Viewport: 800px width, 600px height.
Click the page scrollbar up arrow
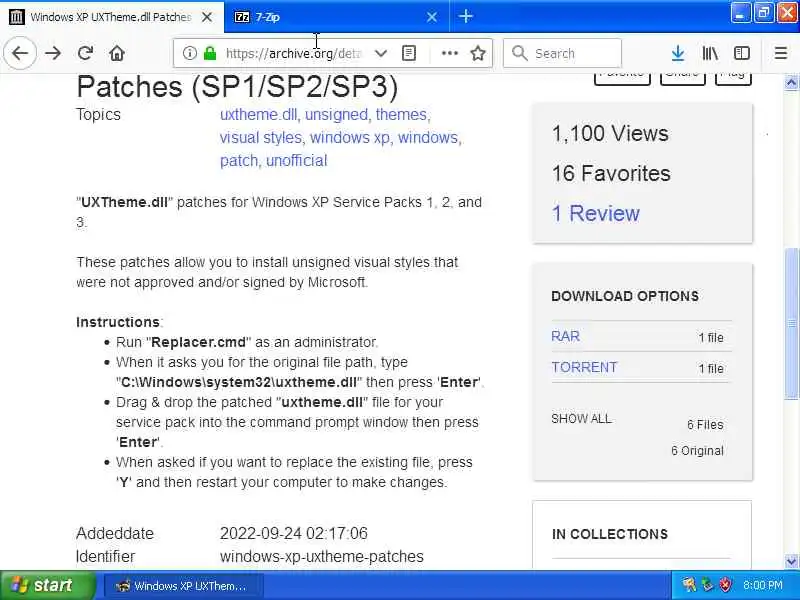pos(791,82)
